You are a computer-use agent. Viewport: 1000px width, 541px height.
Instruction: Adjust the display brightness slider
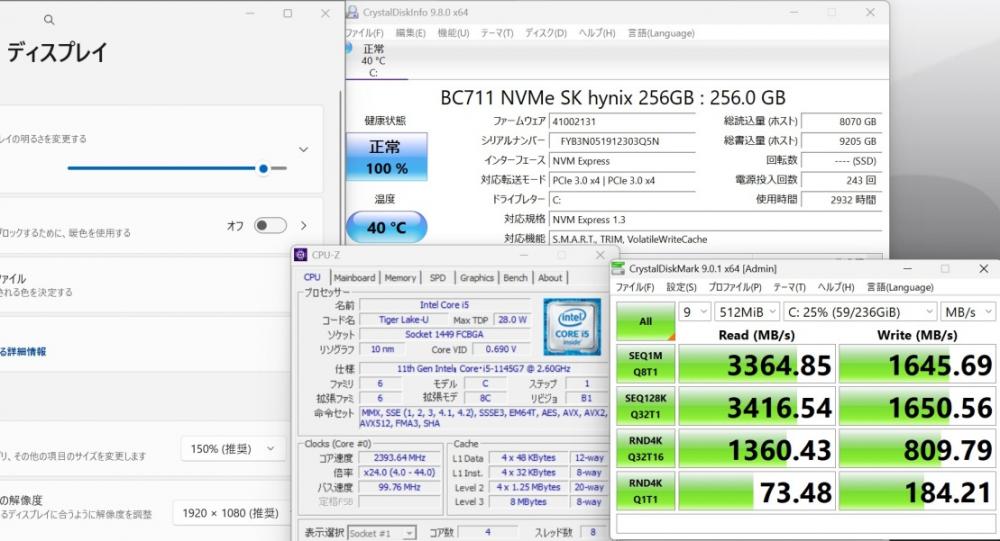click(x=177, y=168)
